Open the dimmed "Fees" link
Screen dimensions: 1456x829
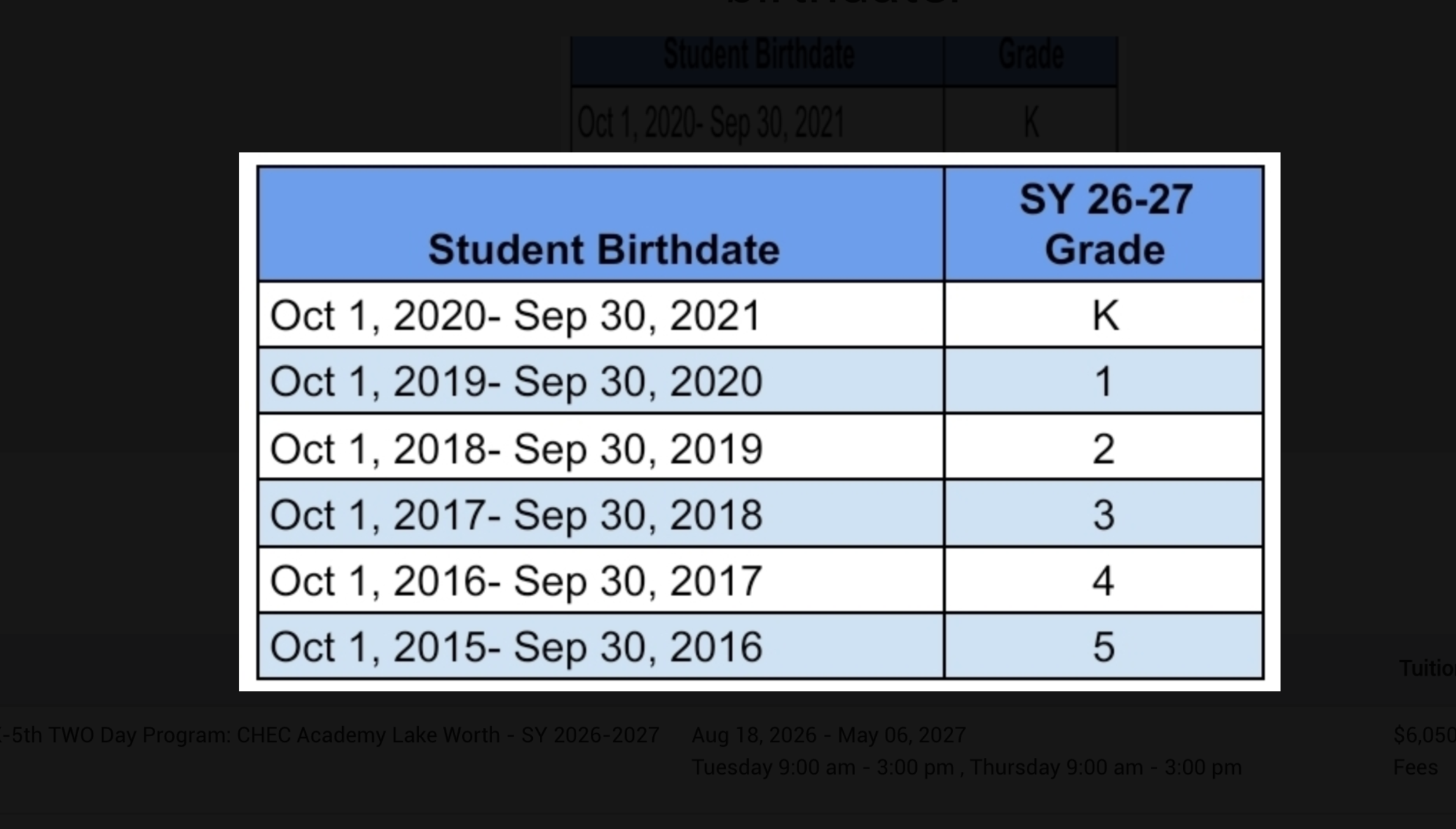pyautogui.click(x=1415, y=767)
